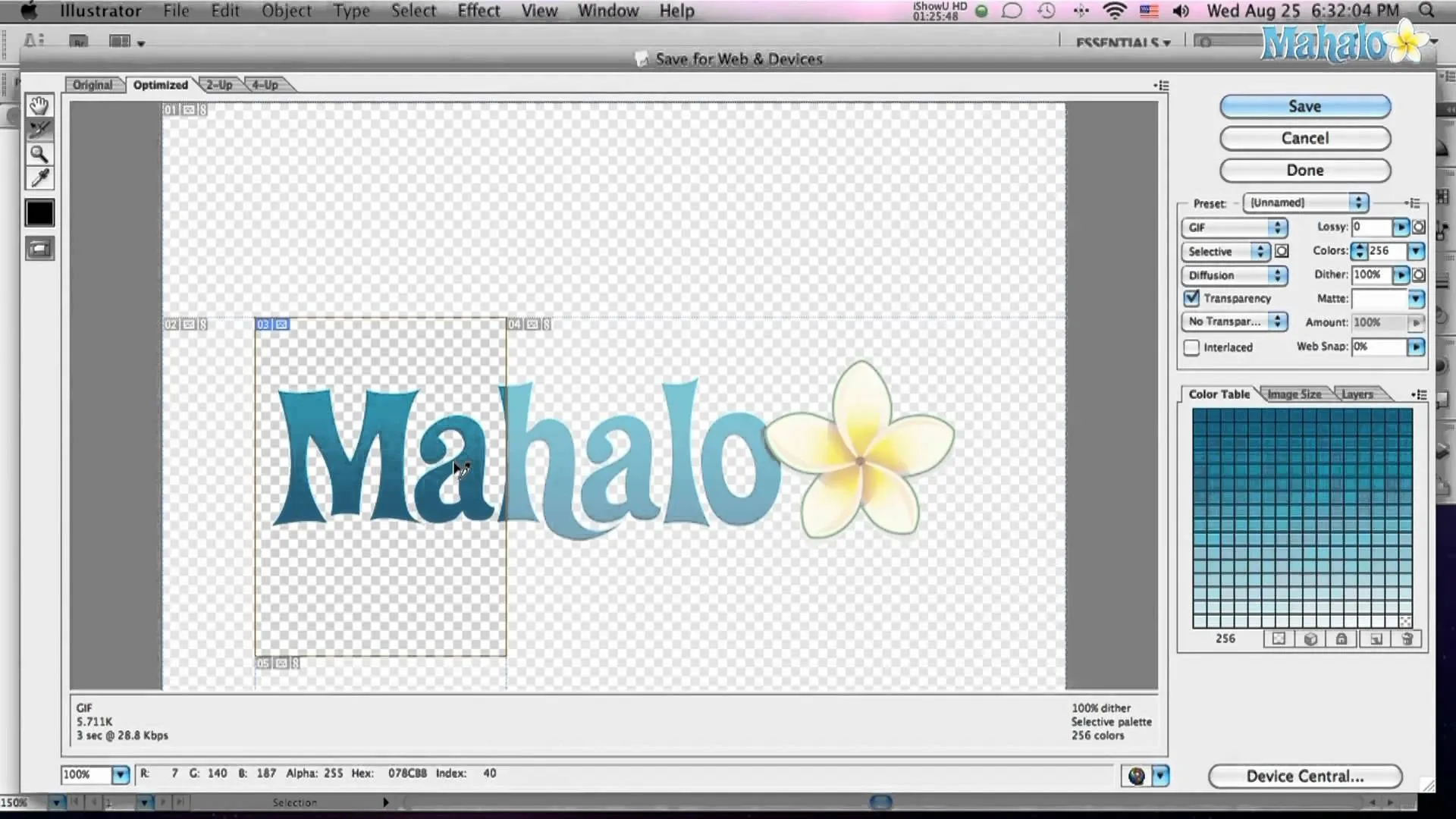Open the zoom level dropdown arrow
This screenshot has height=819, width=1456.
click(121, 774)
